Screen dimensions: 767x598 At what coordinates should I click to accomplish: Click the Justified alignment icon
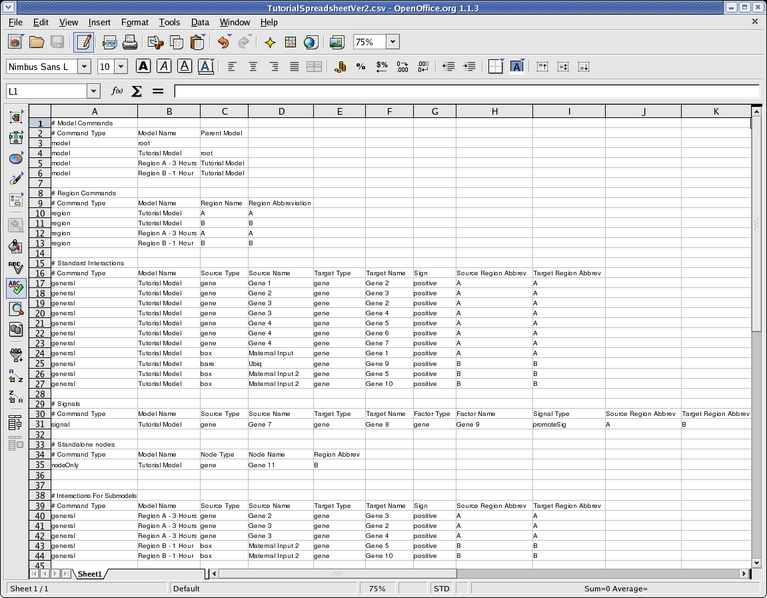(x=294, y=67)
